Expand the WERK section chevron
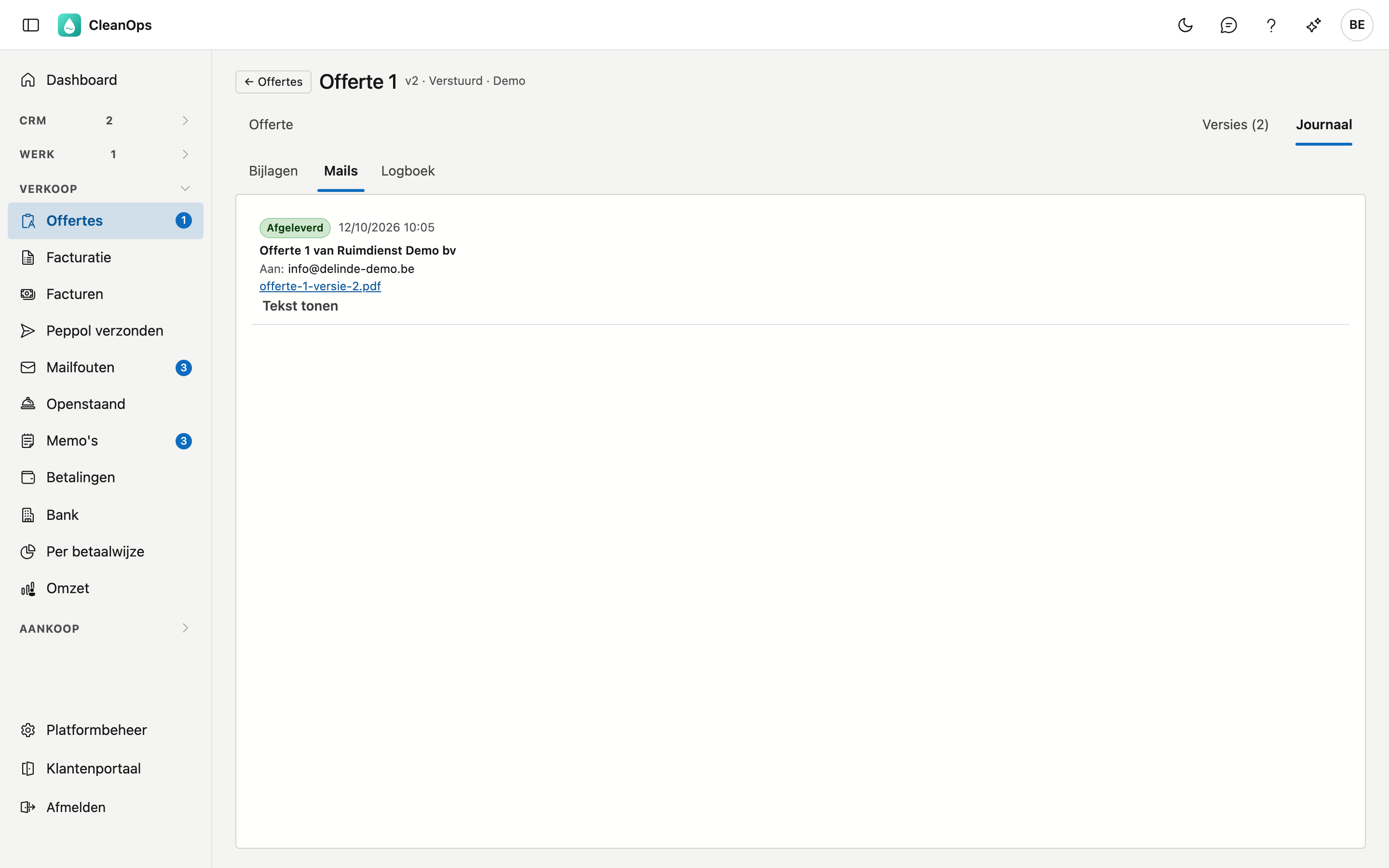Image resolution: width=1389 pixels, height=868 pixels. tap(185, 154)
